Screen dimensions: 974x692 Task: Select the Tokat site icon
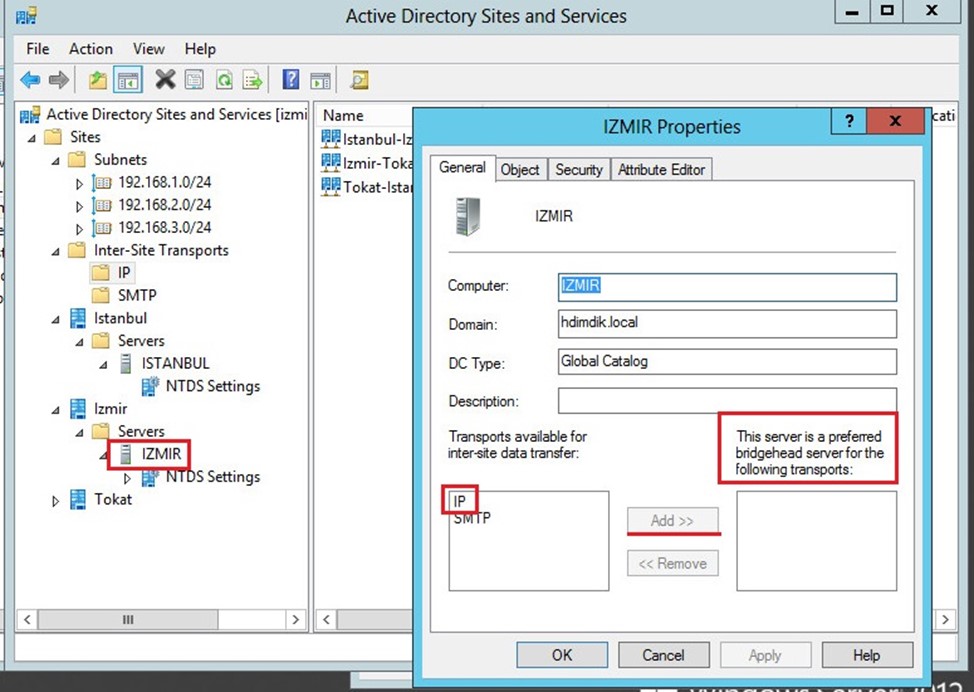(x=78, y=499)
